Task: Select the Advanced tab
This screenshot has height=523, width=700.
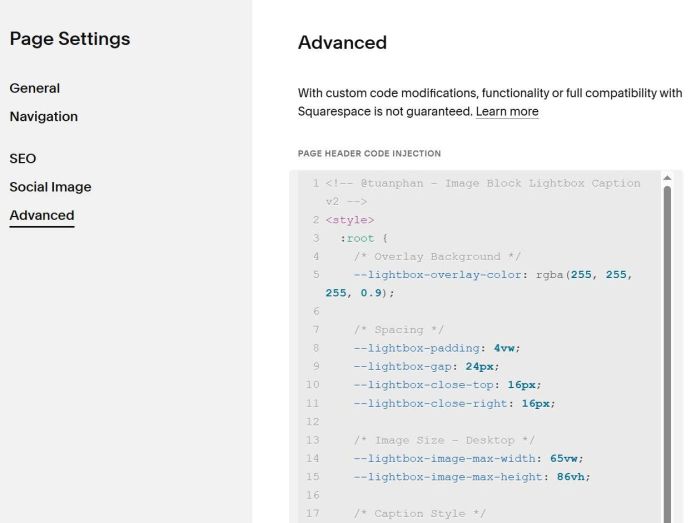Action: click(x=42, y=215)
